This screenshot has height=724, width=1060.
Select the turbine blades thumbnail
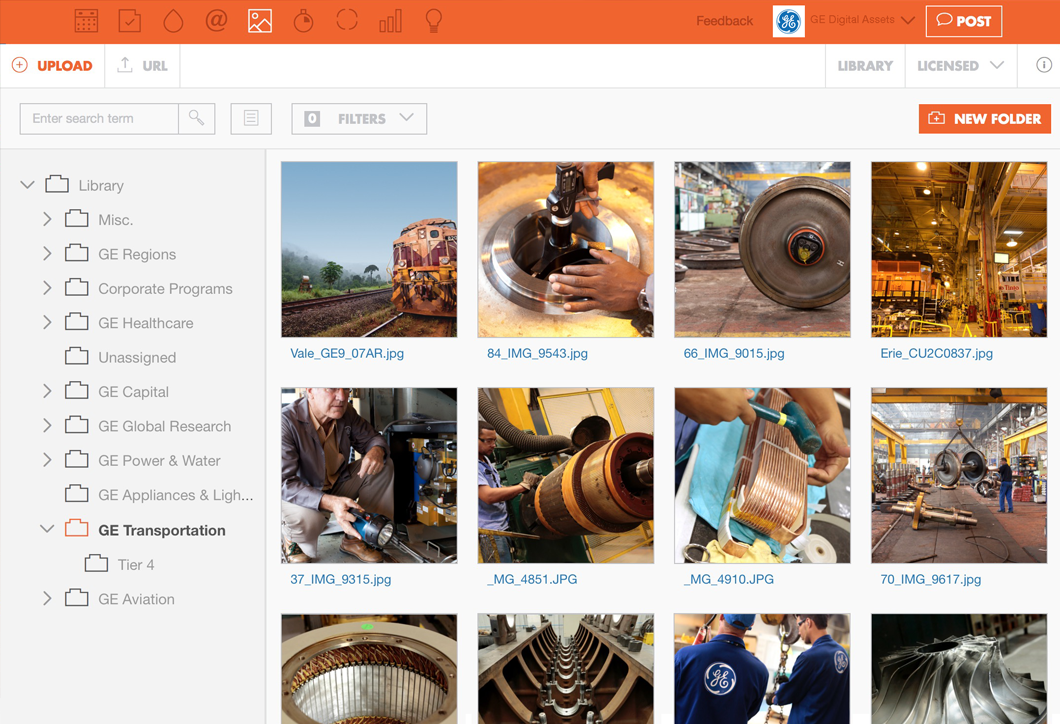click(x=959, y=669)
